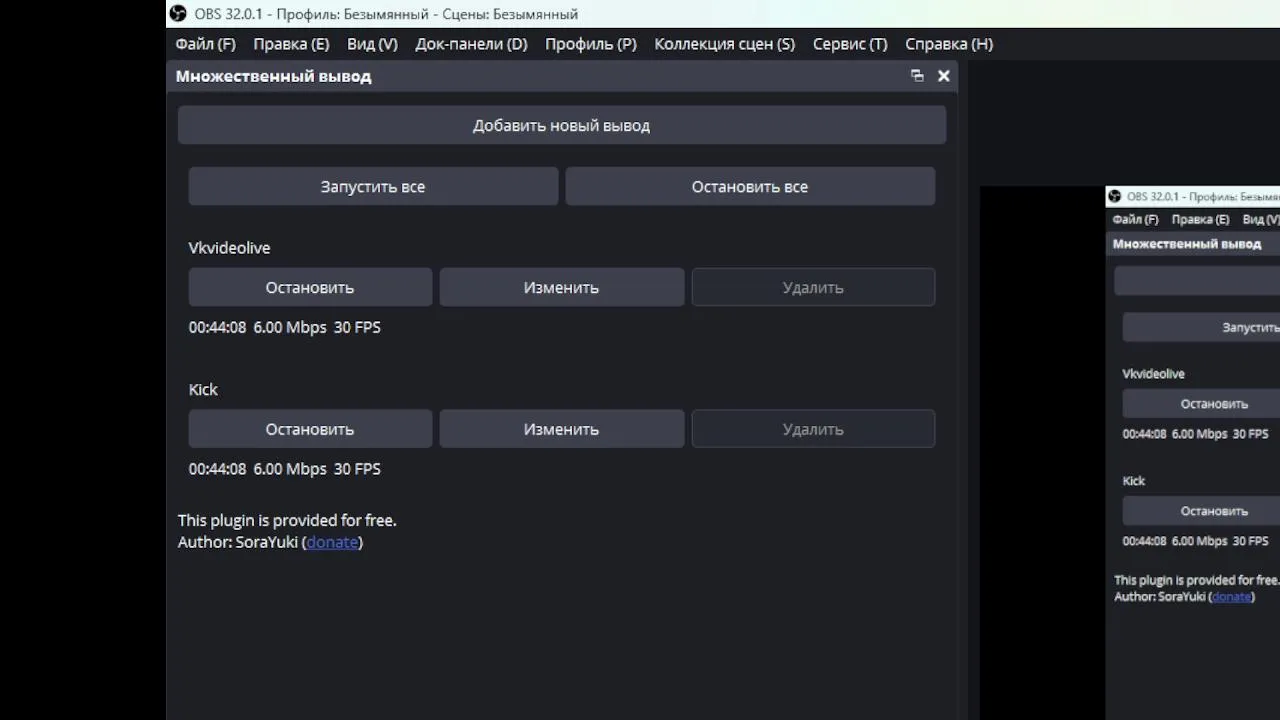Open Файл (F) menu in preview window

1135,219
